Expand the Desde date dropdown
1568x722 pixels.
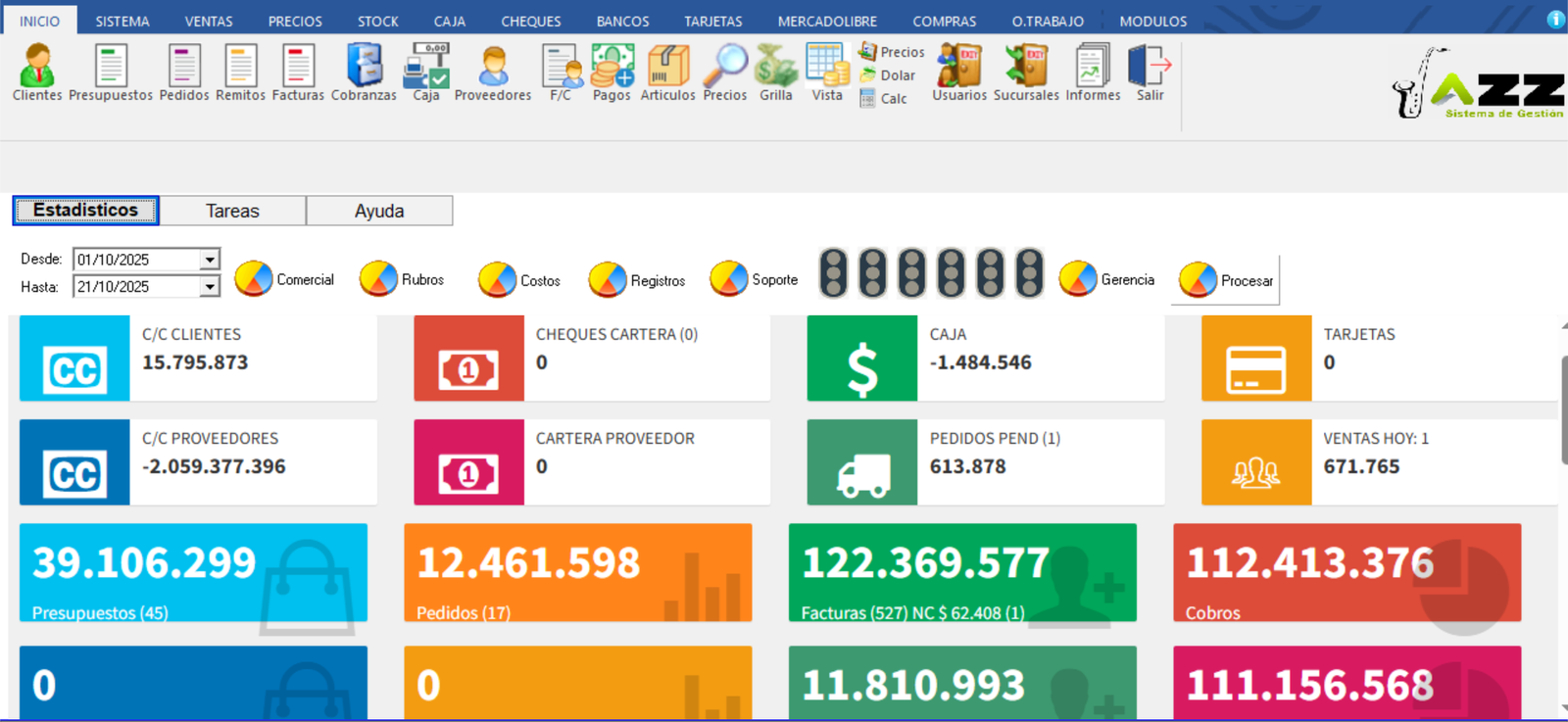click(210, 260)
